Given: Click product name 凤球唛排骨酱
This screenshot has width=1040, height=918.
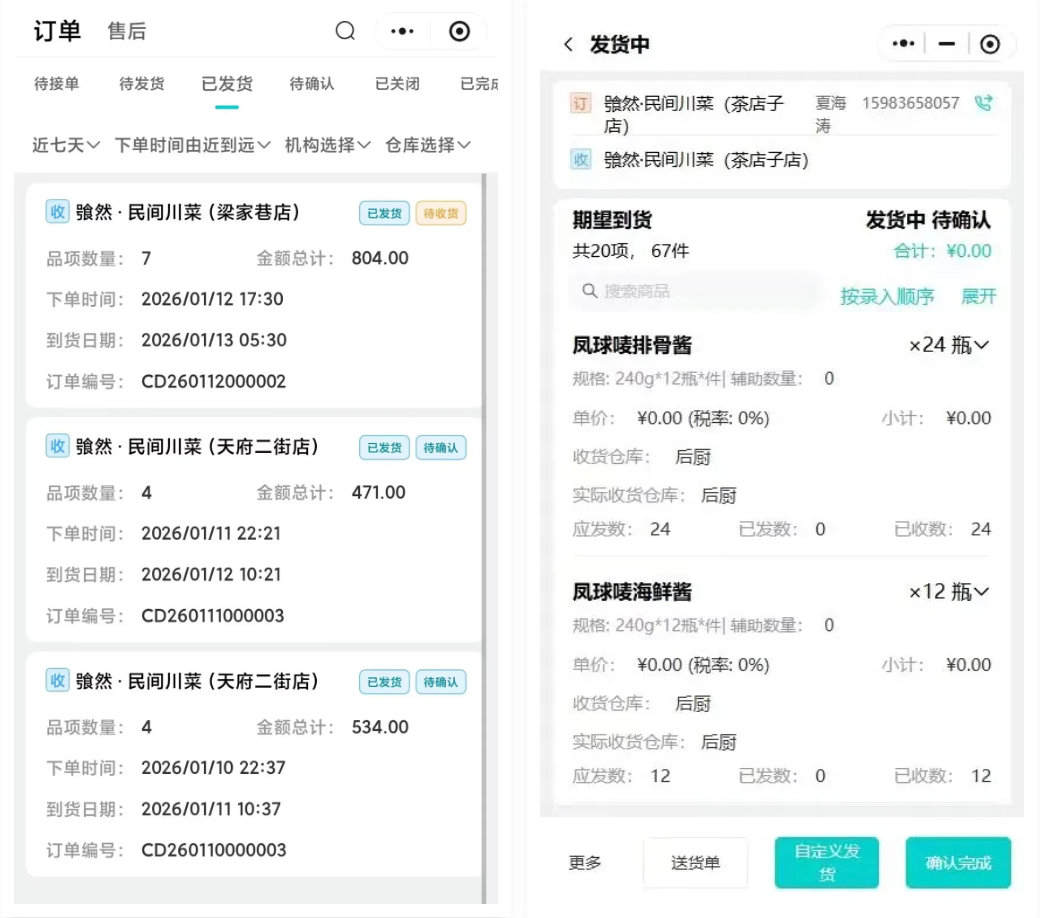Looking at the screenshot, I should 632,345.
